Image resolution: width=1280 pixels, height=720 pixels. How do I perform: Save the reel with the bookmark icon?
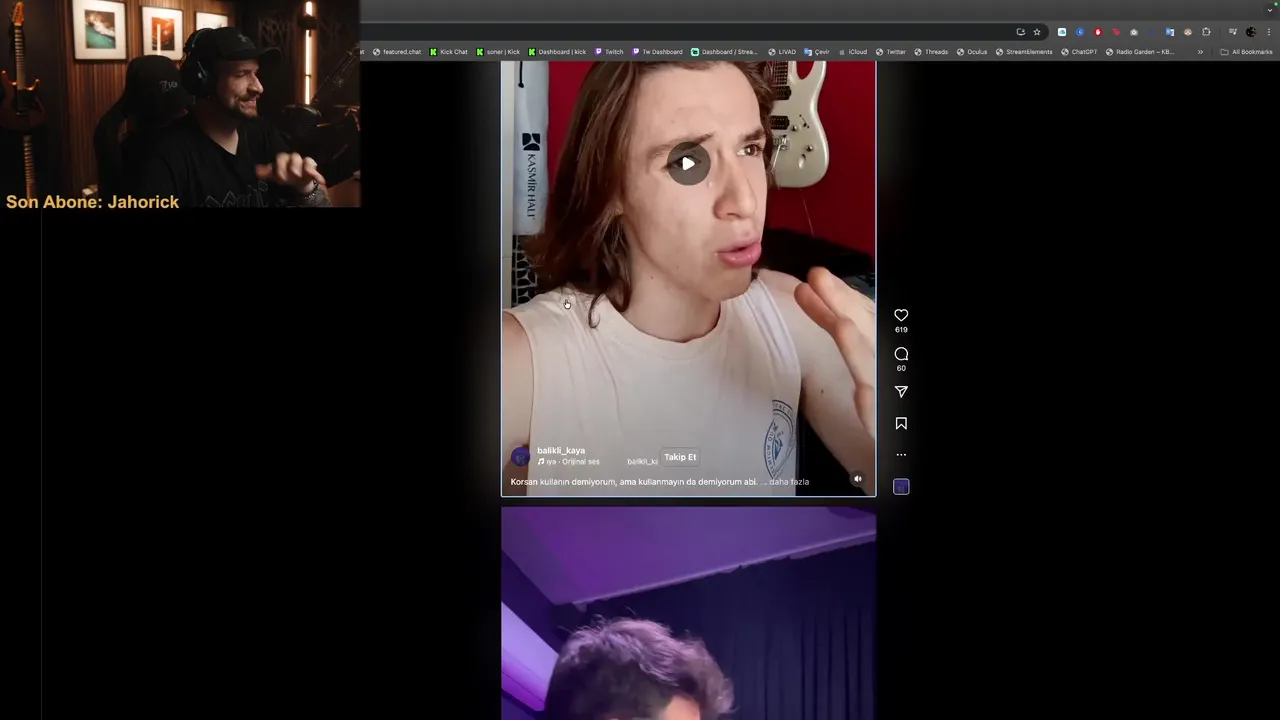coord(901,424)
